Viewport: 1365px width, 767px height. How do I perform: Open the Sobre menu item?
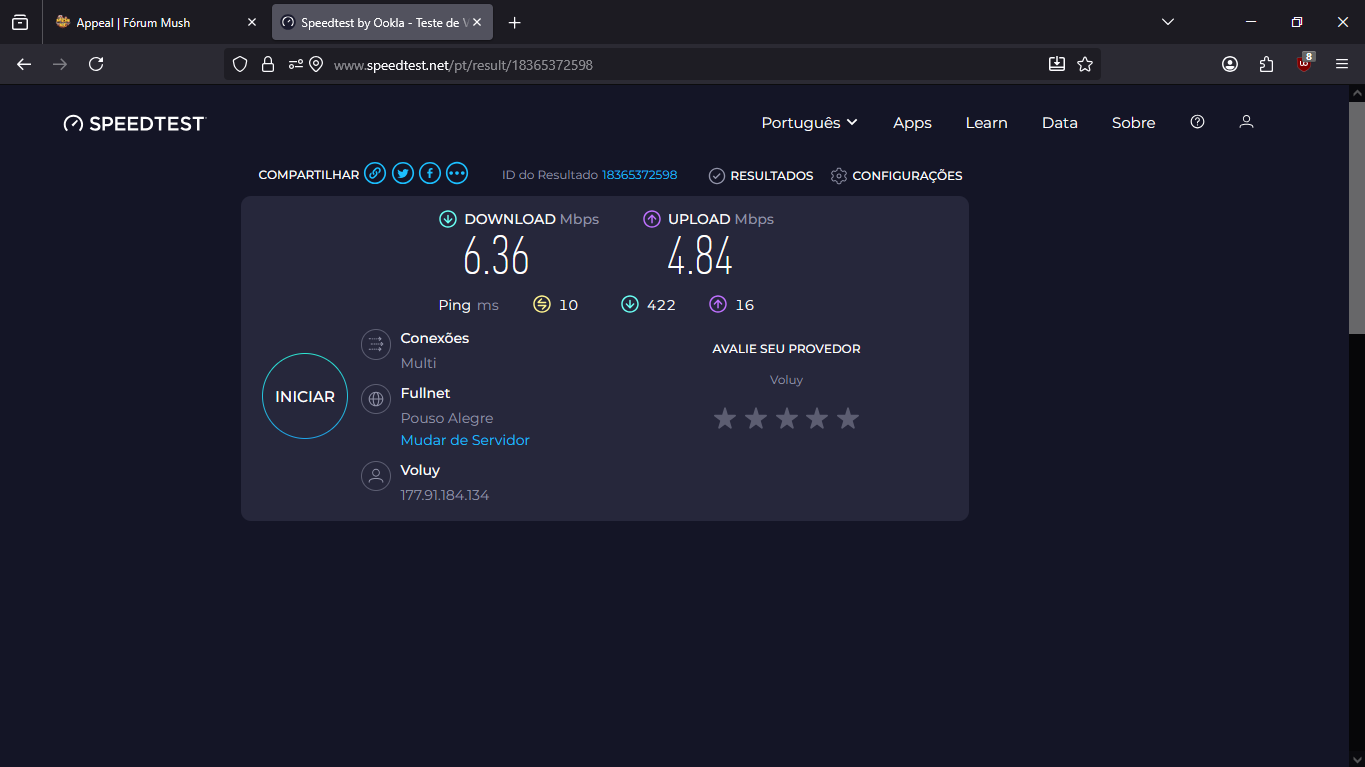(1133, 123)
